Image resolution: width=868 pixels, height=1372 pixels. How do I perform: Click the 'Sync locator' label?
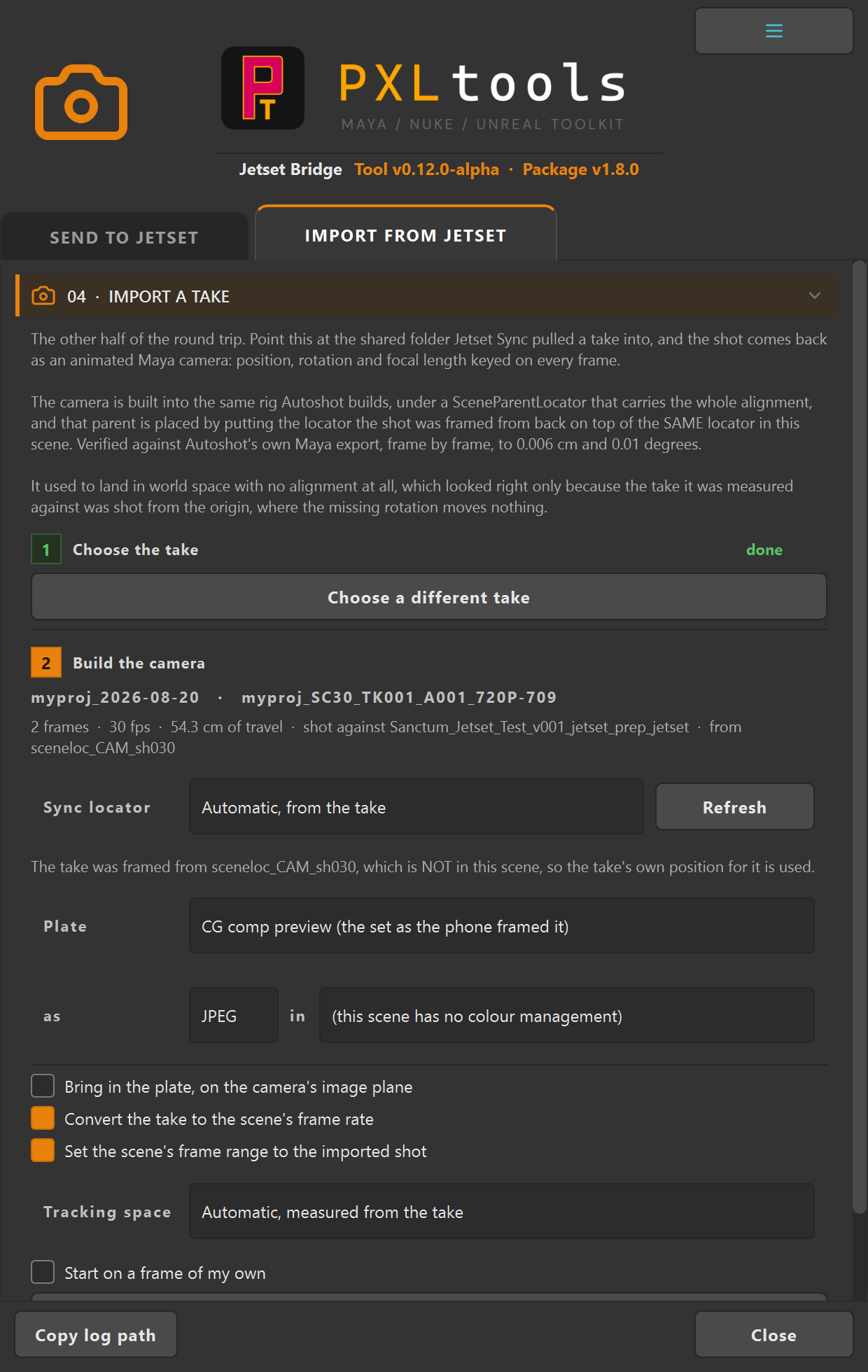(97, 807)
